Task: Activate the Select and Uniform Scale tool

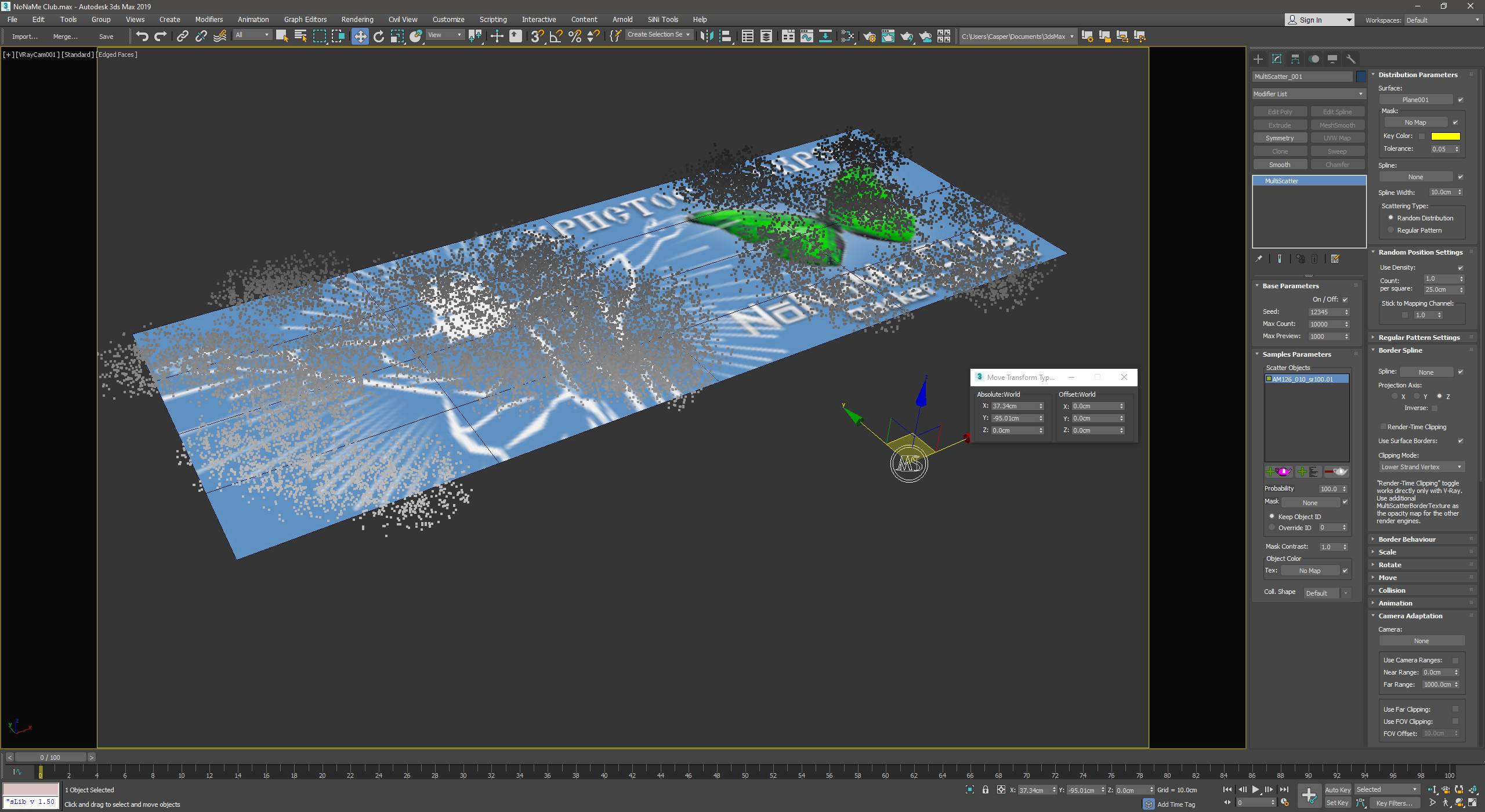Action: [x=397, y=36]
